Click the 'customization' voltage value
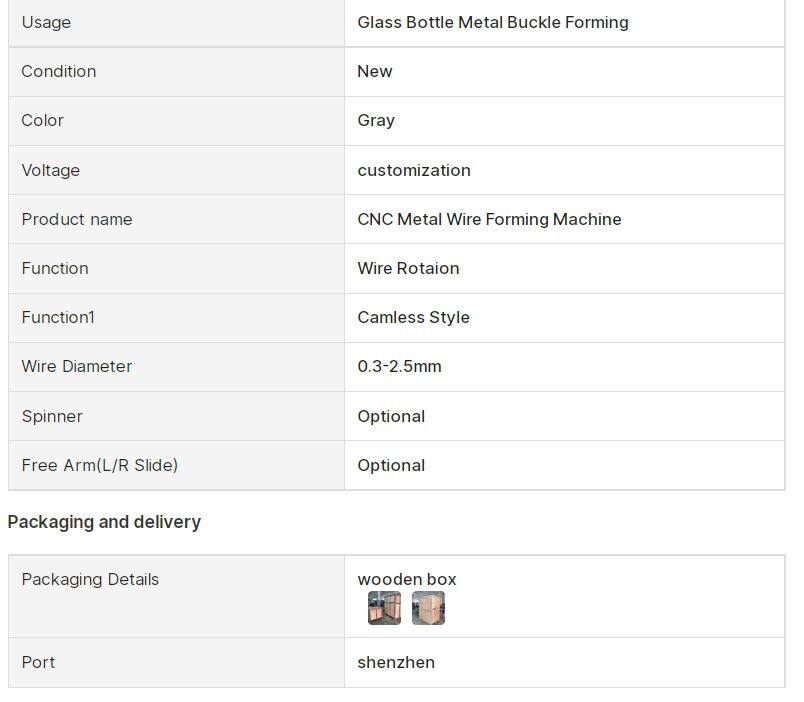Screen dimensions: 804x702 [x=413, y=170]
